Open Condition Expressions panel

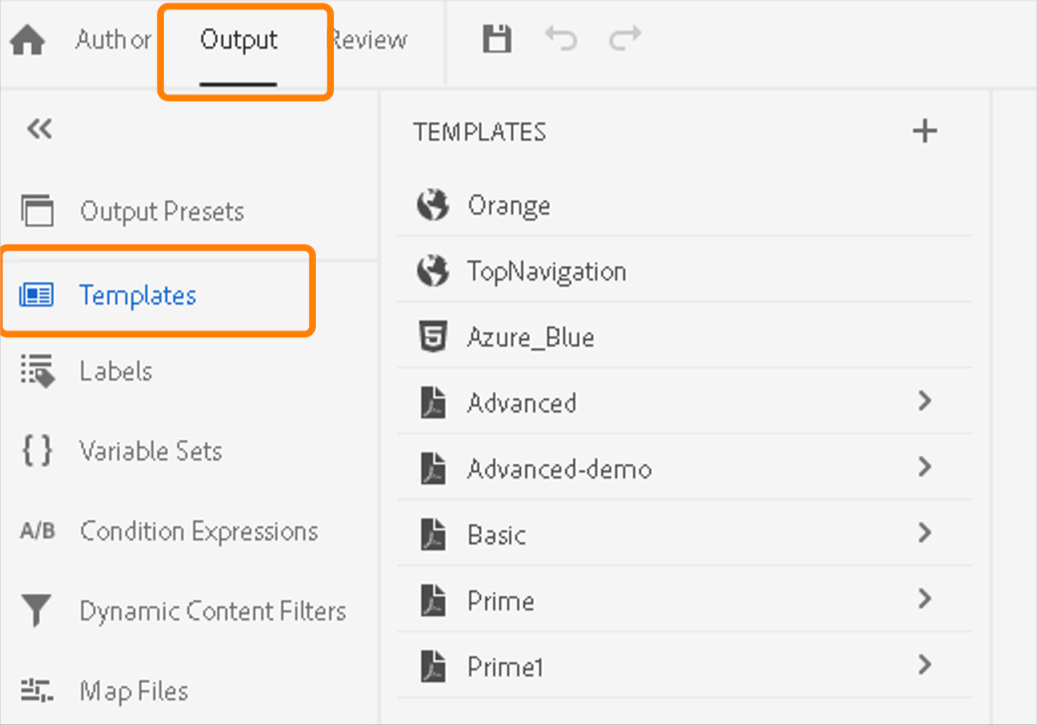(198, 531)
